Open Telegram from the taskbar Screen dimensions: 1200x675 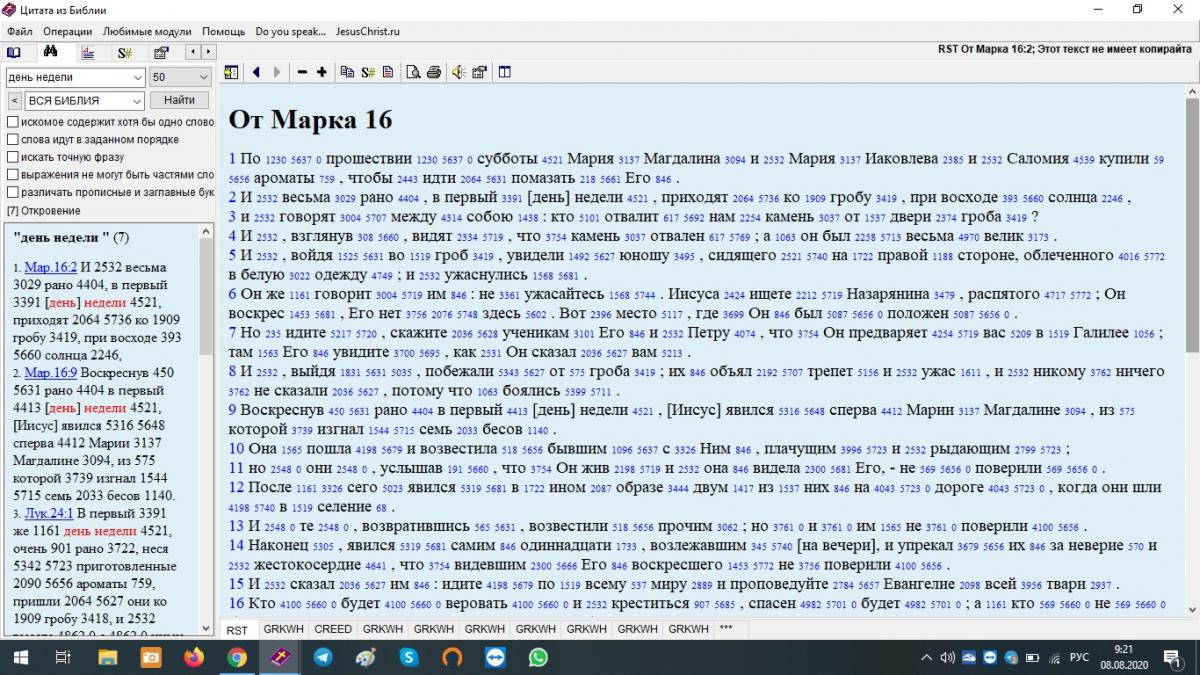(323, 657)
